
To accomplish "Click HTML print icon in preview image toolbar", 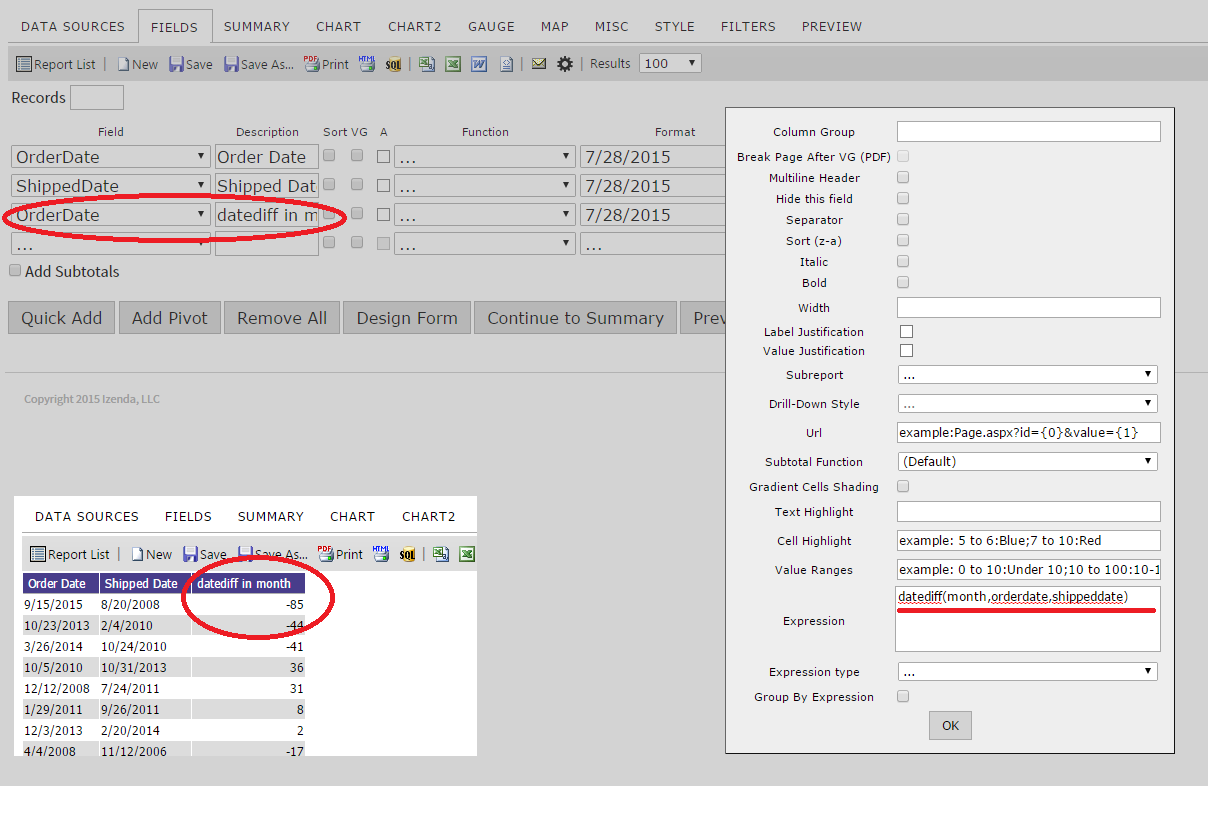I will (x=381, y=554).
